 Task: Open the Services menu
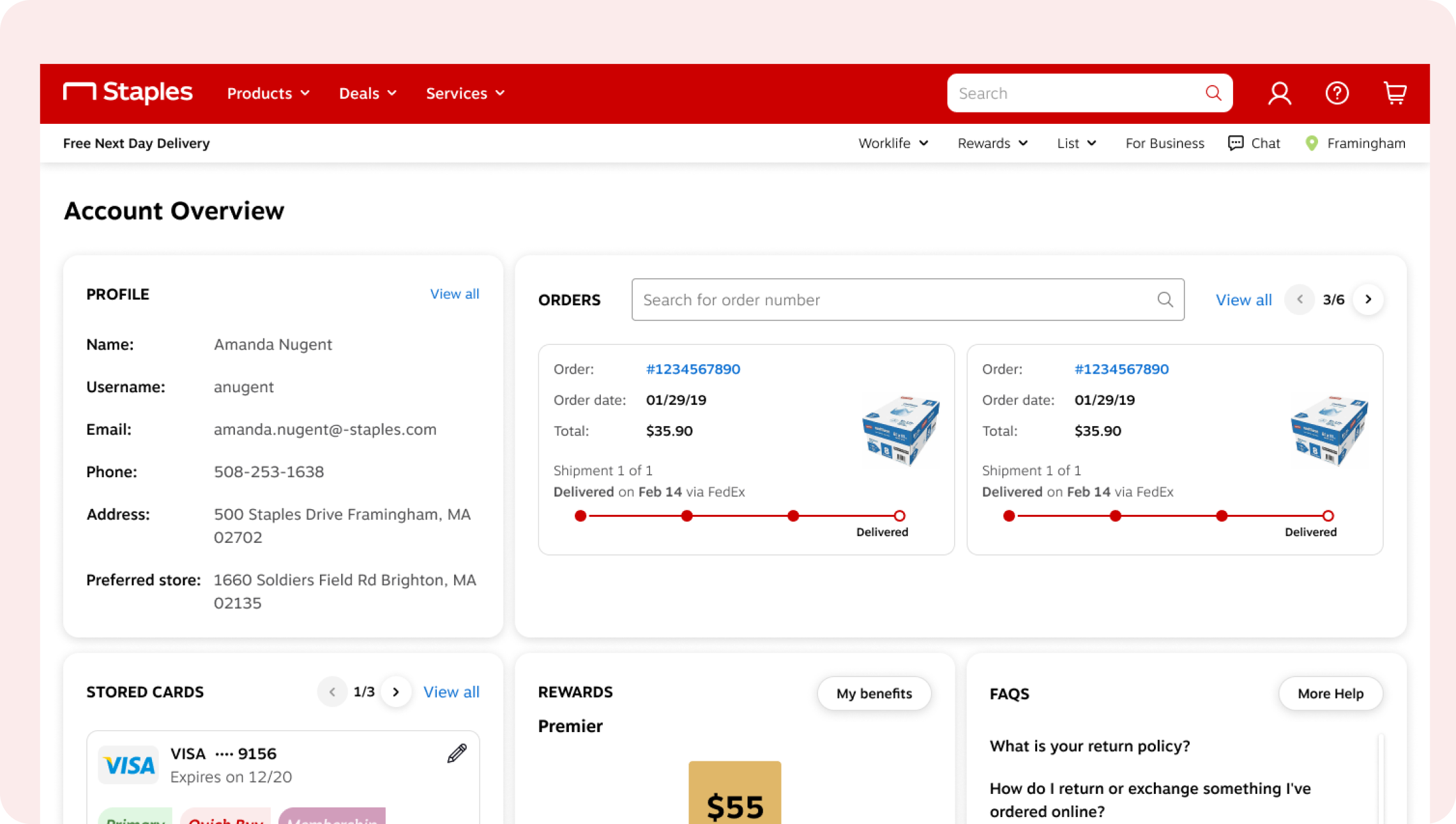tap(465, 93)
